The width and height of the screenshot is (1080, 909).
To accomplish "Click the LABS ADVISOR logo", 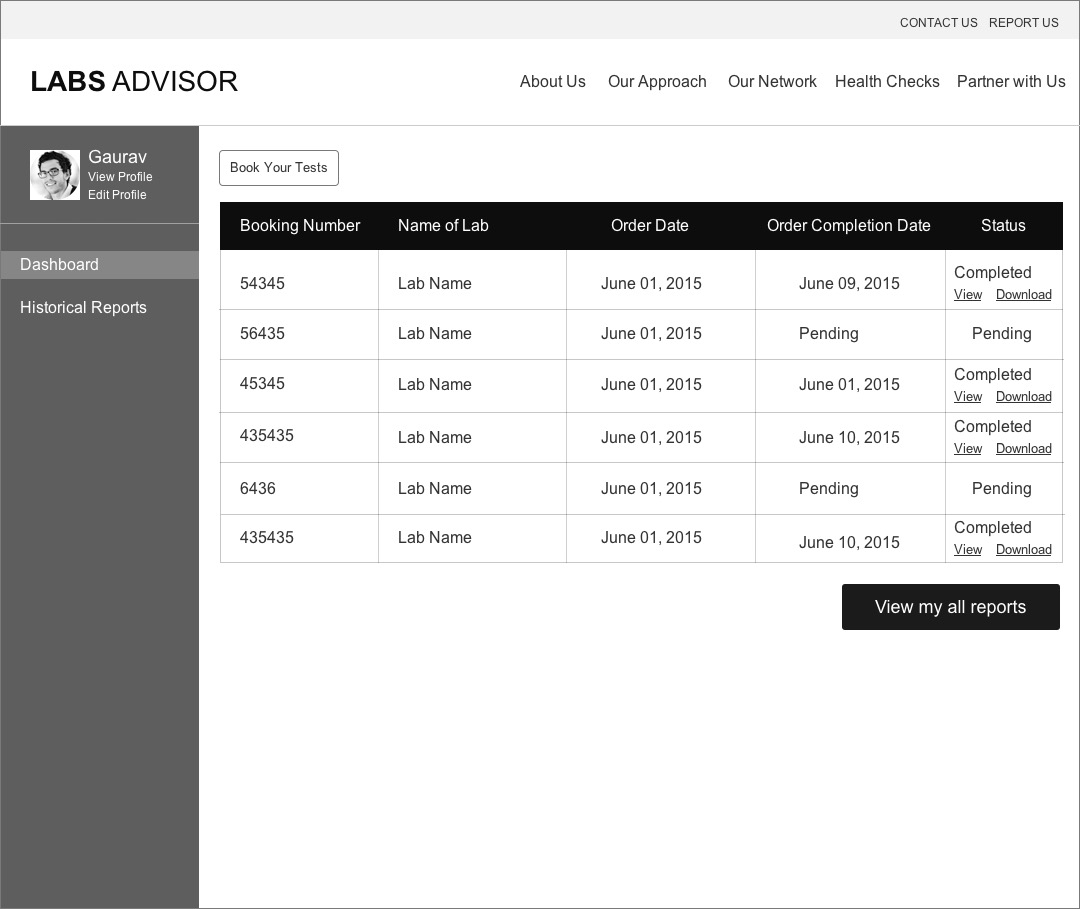I will click(x=134, y=82).
